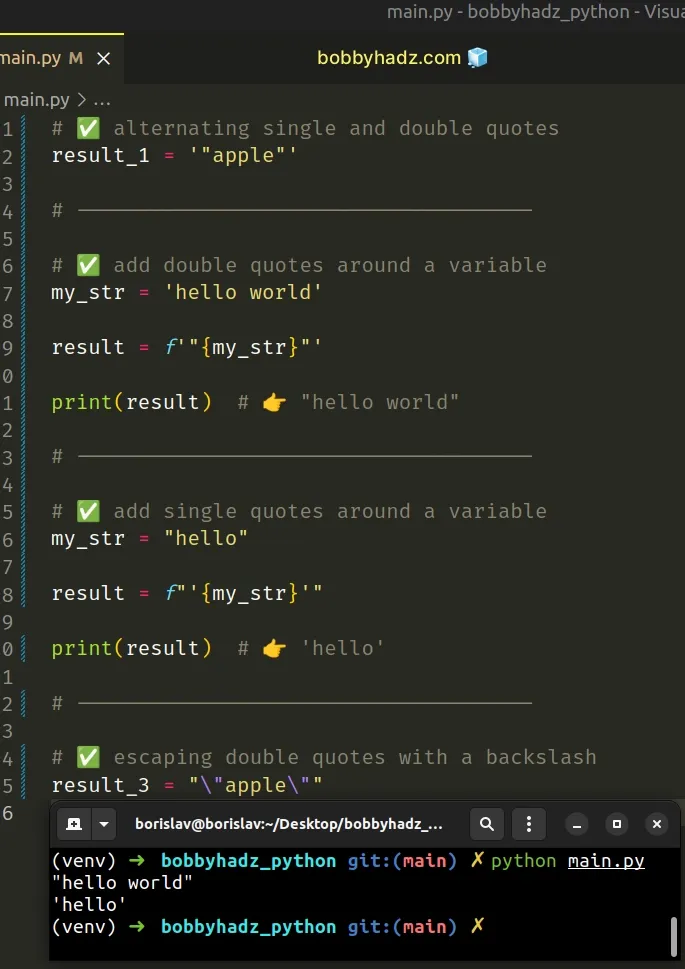This screenshot has width=685, height=969.
Task: Click the ice cube emoji beside bobbyhadz.com
Action: click(x=477, y=58)
